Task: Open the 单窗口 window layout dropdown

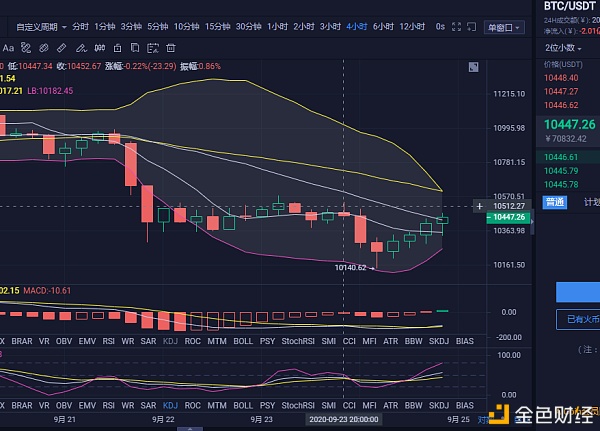Action: pos(504,28)
